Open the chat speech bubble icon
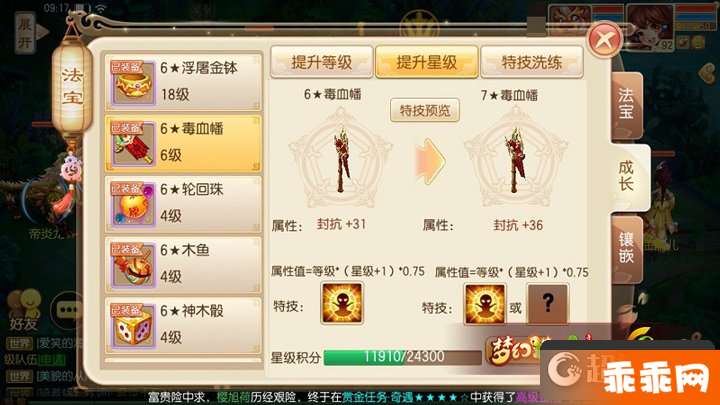The height and width of the screenshot is (405, 720). point(69,310)
